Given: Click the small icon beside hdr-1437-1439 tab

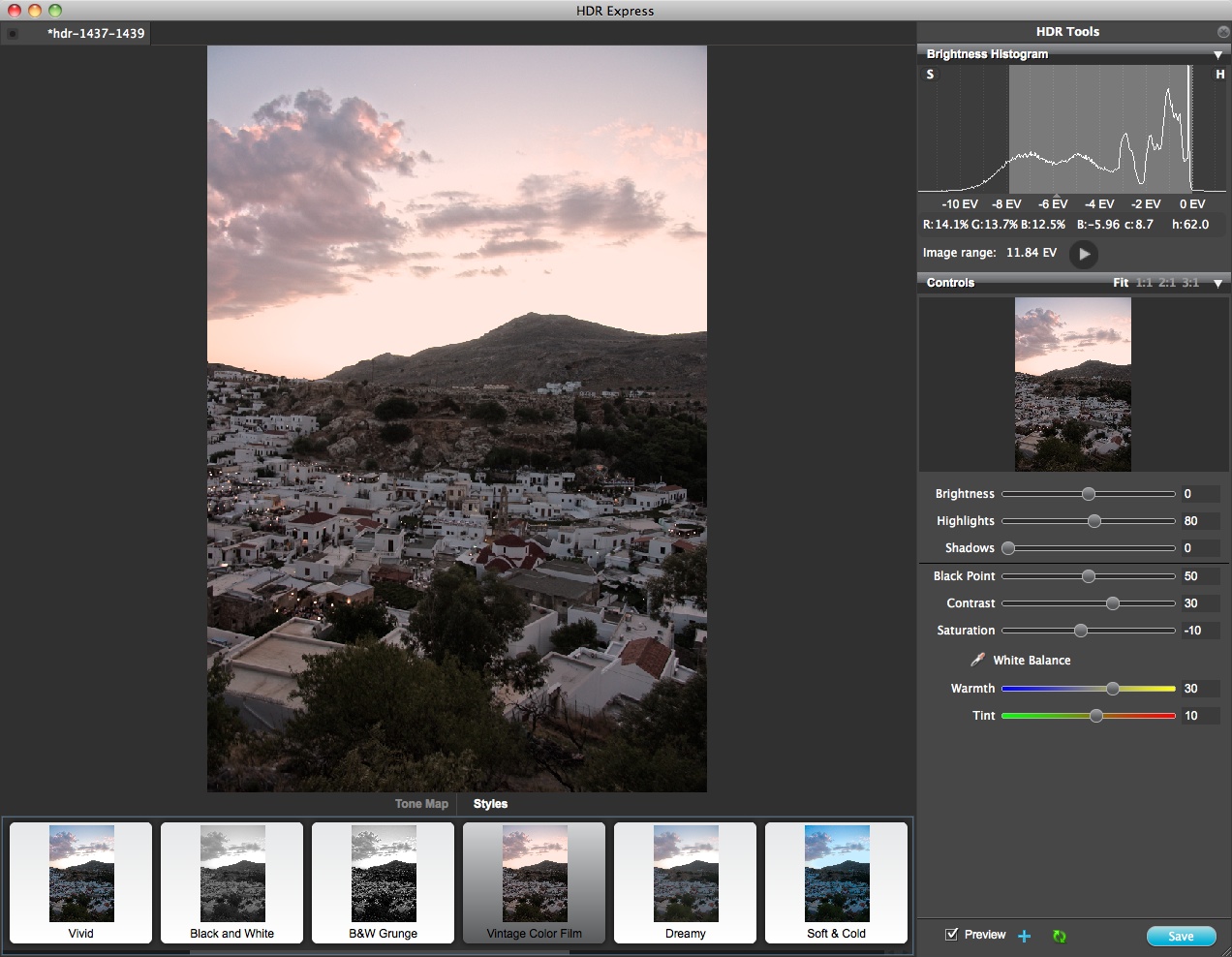Looking at the screenshot, I should (13, 34).
